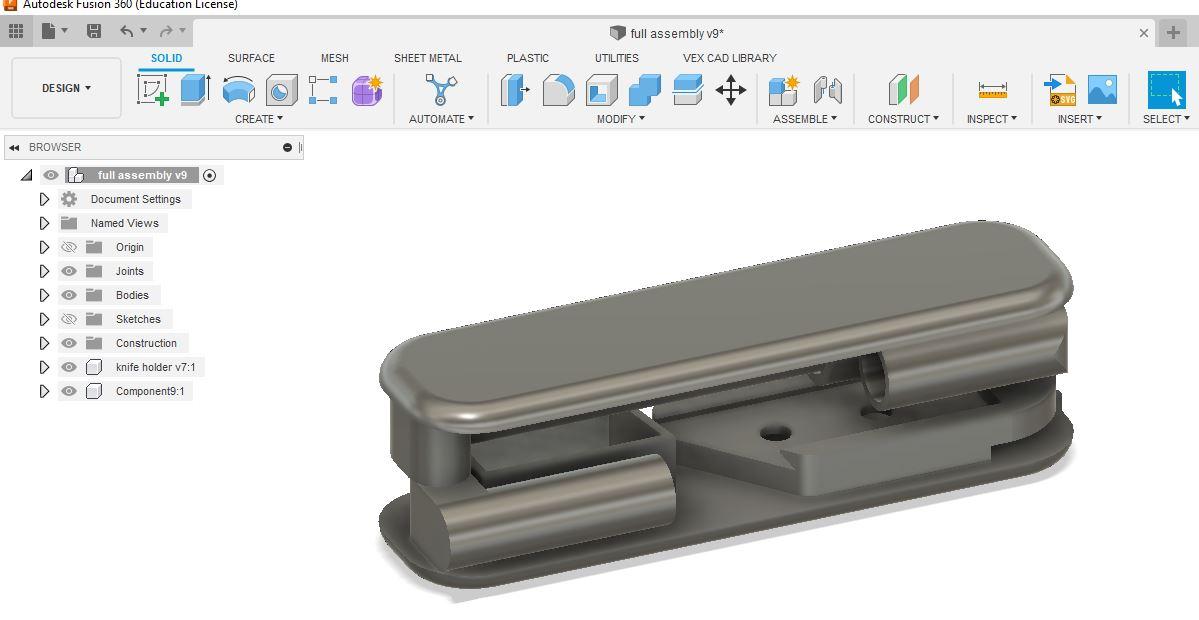Screen dimensions: 1199x620
Task: Select the Rectangular Pattern tool
Action: pyautogui.click(x=323, y=89)
